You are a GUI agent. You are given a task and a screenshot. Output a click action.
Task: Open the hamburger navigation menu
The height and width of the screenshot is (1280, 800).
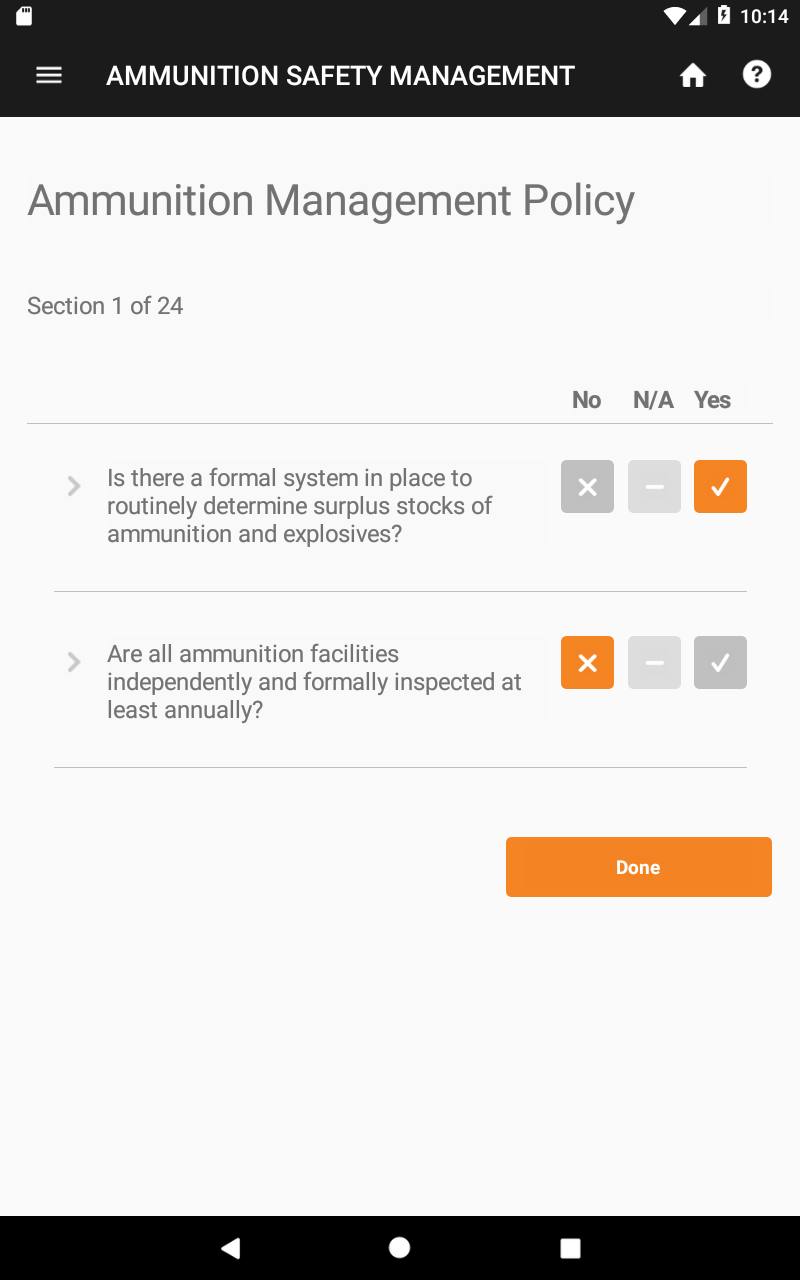(x=49, y=76)
